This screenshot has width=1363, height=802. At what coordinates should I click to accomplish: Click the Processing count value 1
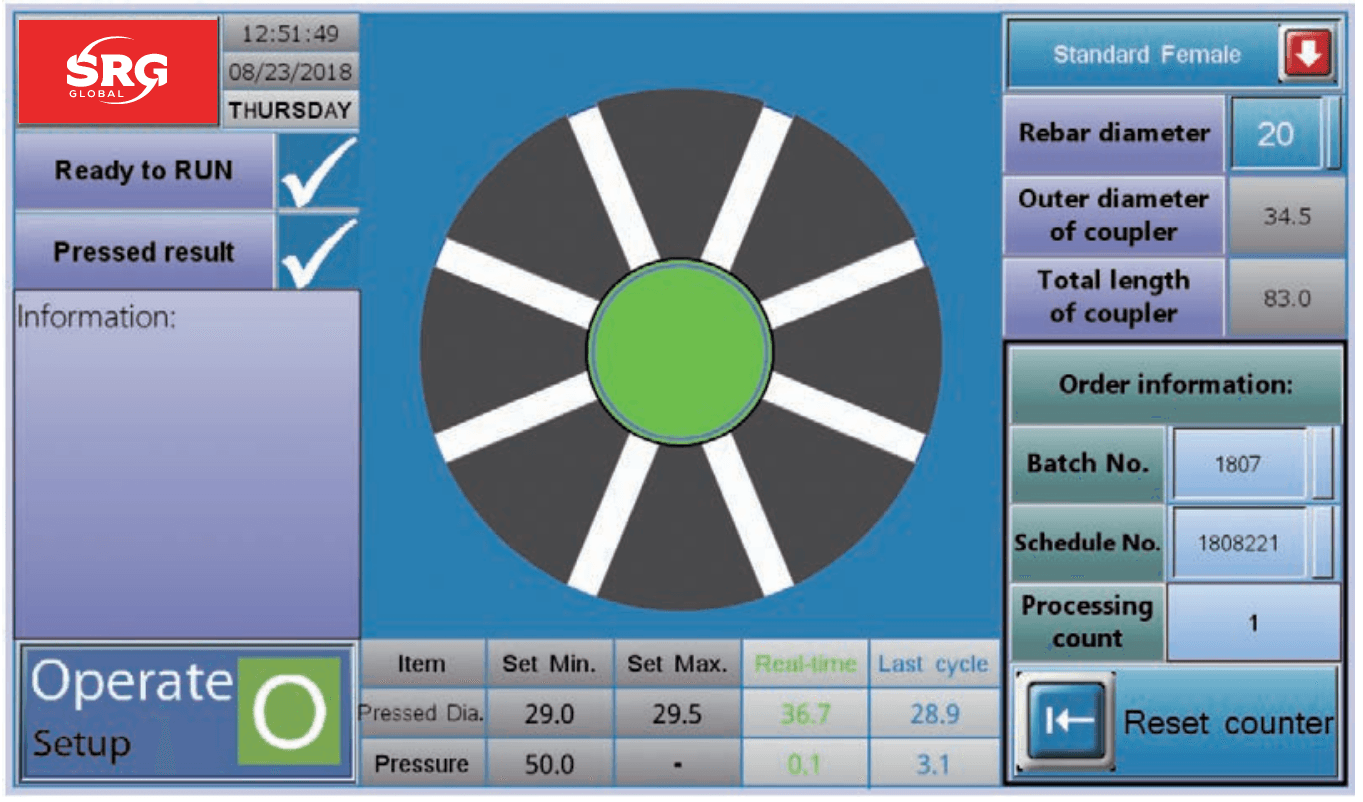point(1254,623)
